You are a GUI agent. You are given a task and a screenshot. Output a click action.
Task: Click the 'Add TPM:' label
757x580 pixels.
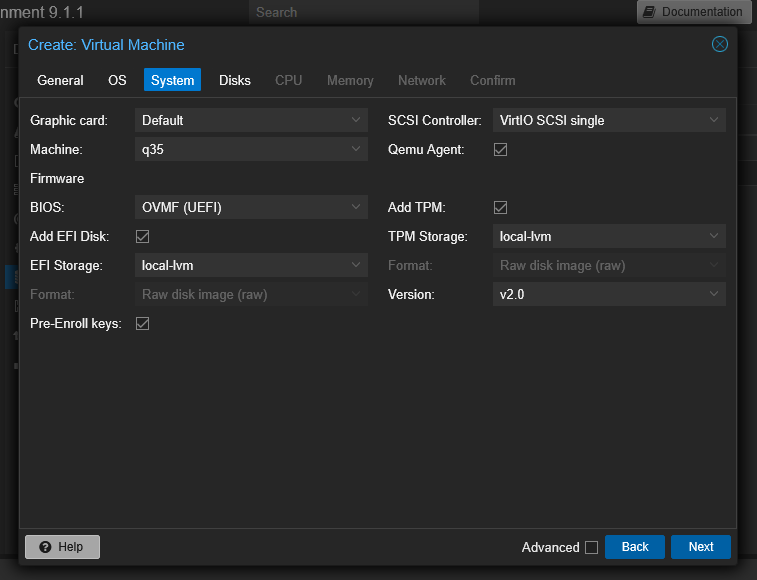point(417,208)
